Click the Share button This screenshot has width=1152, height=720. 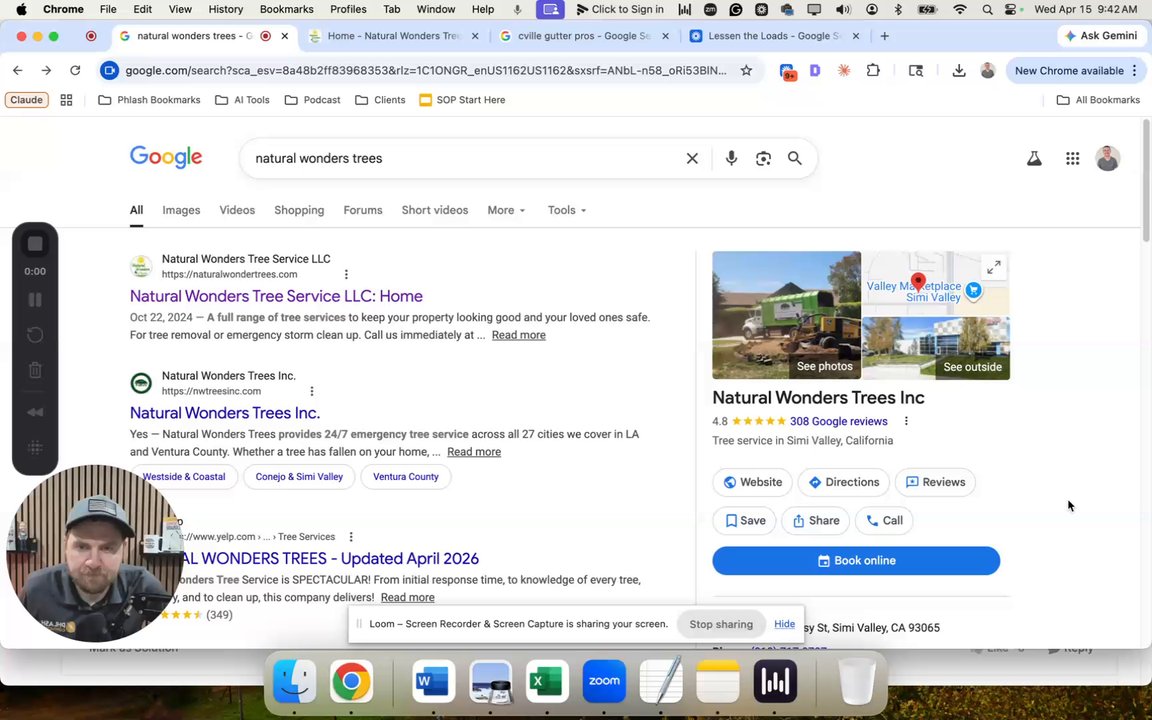point(816,520)
